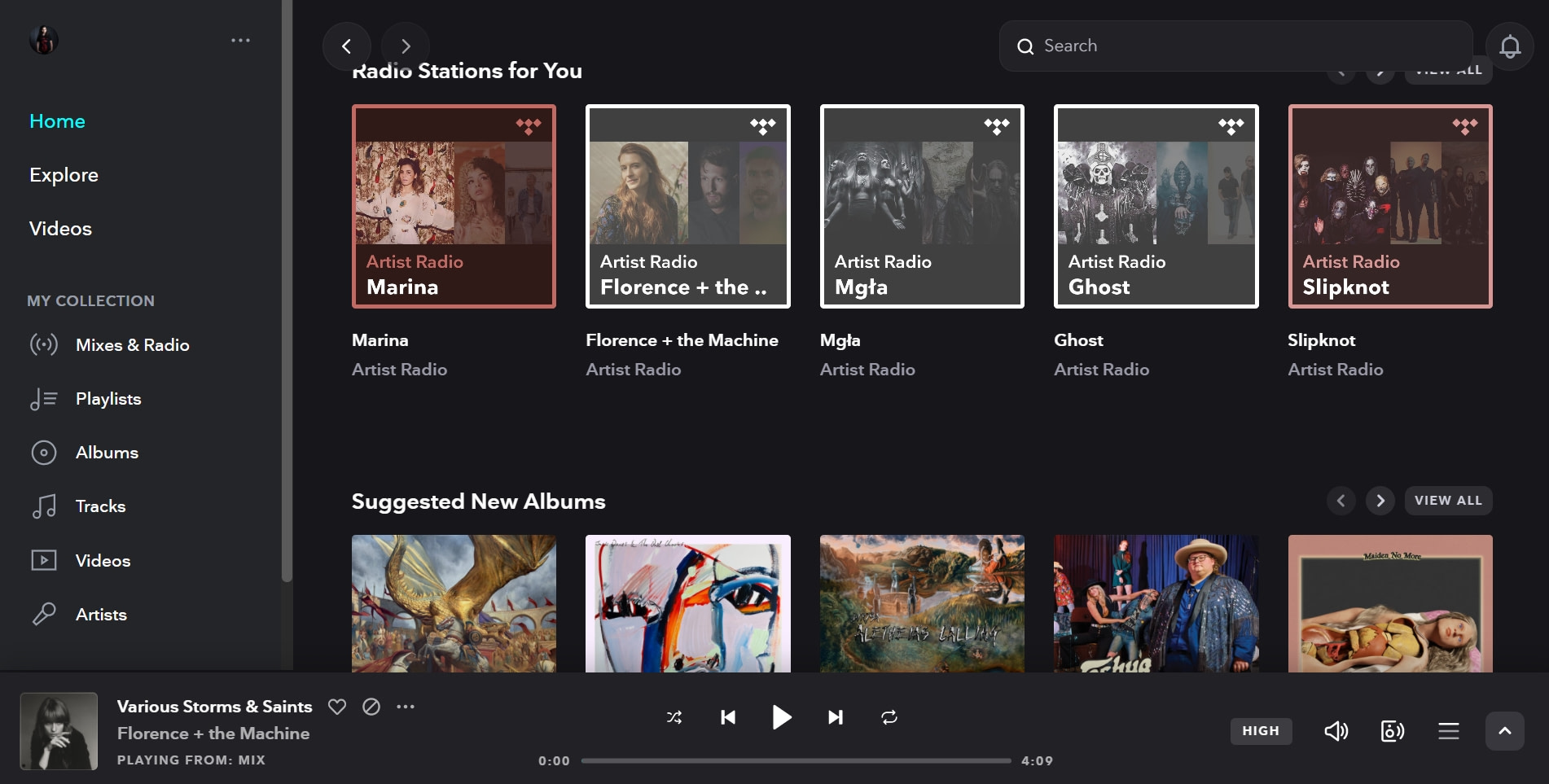
Task: Open the output device selector
Action: pos(1393,731)
